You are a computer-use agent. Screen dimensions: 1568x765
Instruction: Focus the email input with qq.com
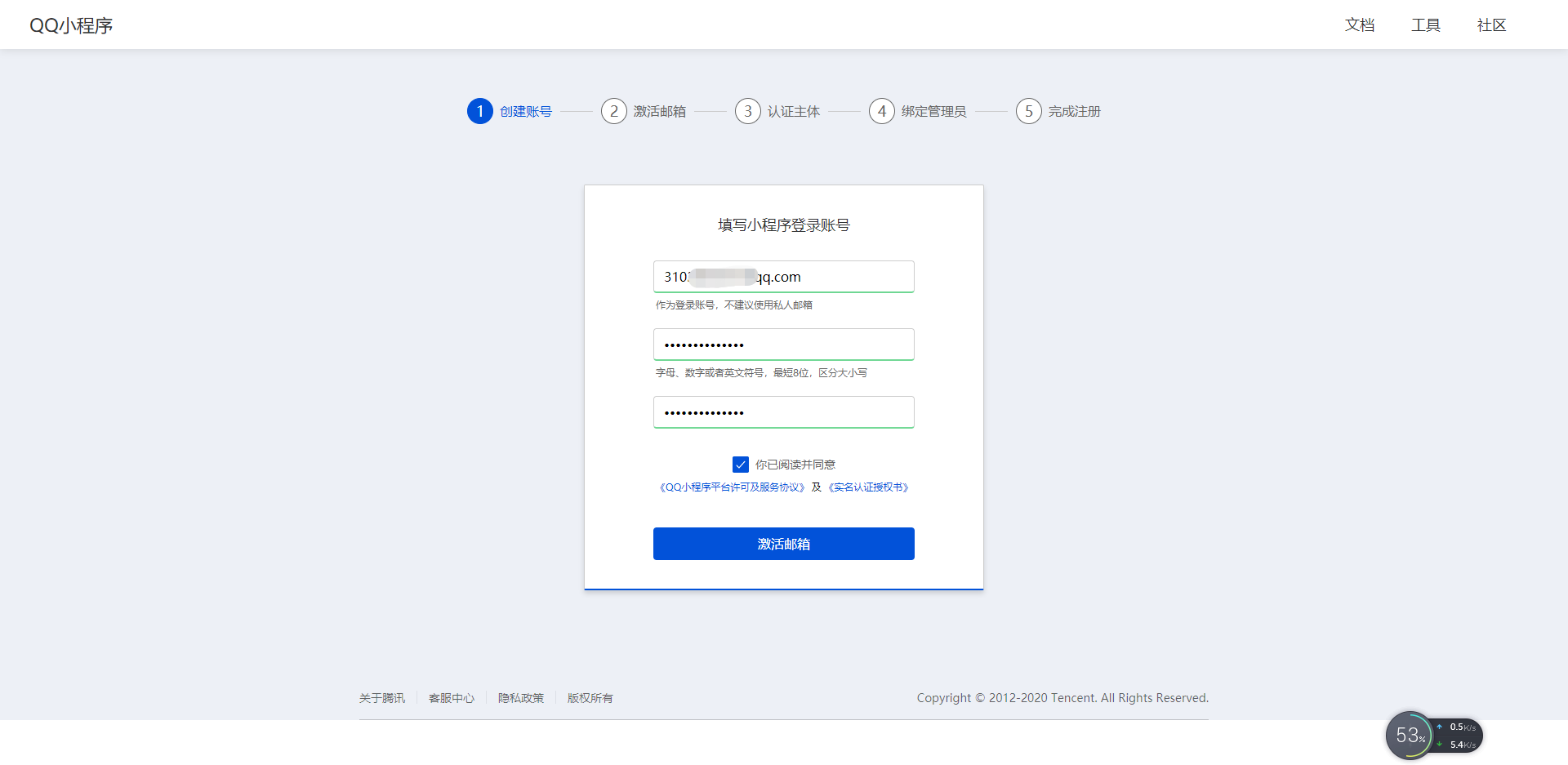click(784, 277)
